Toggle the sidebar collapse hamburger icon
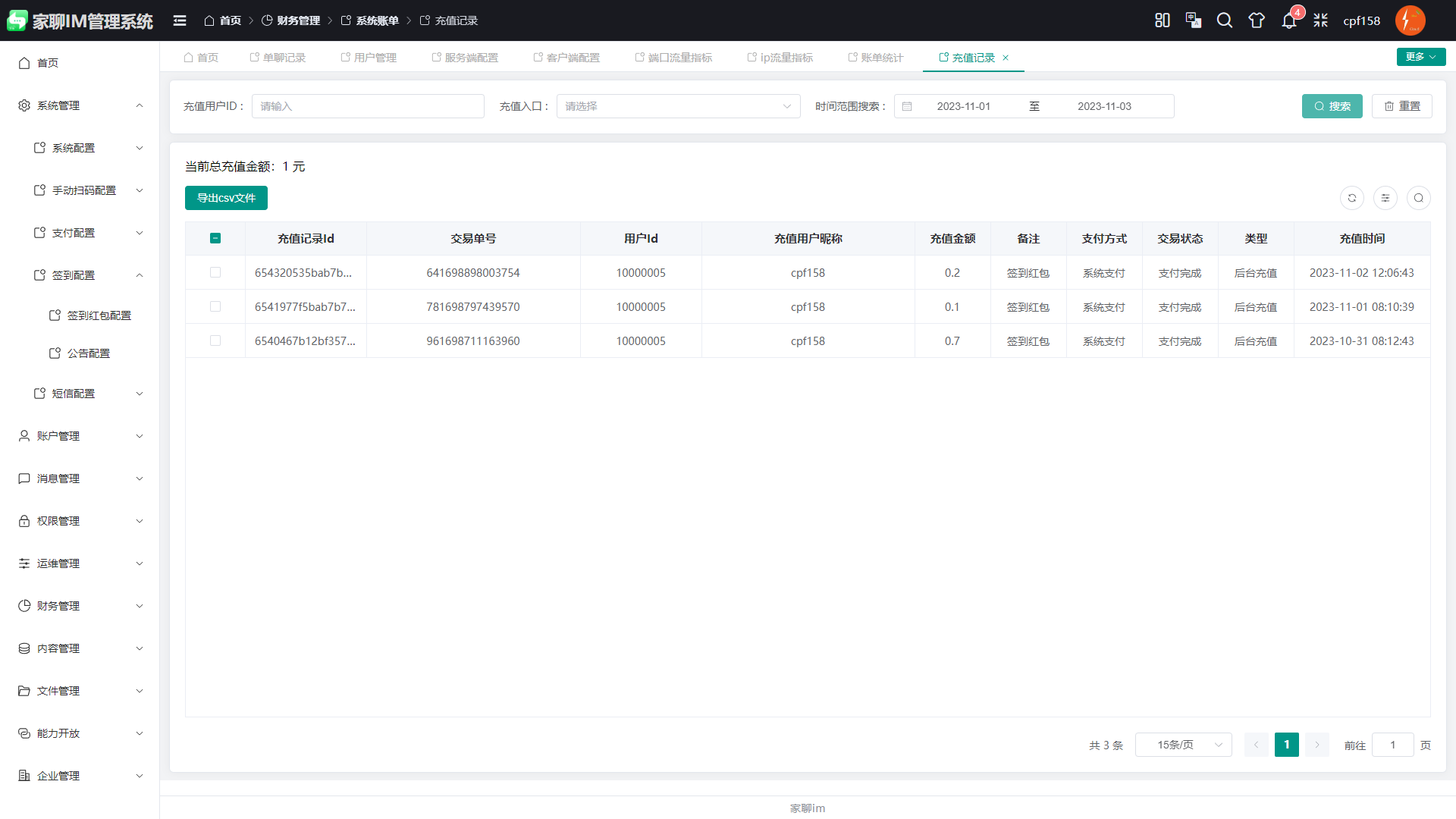 click(180, 20)
